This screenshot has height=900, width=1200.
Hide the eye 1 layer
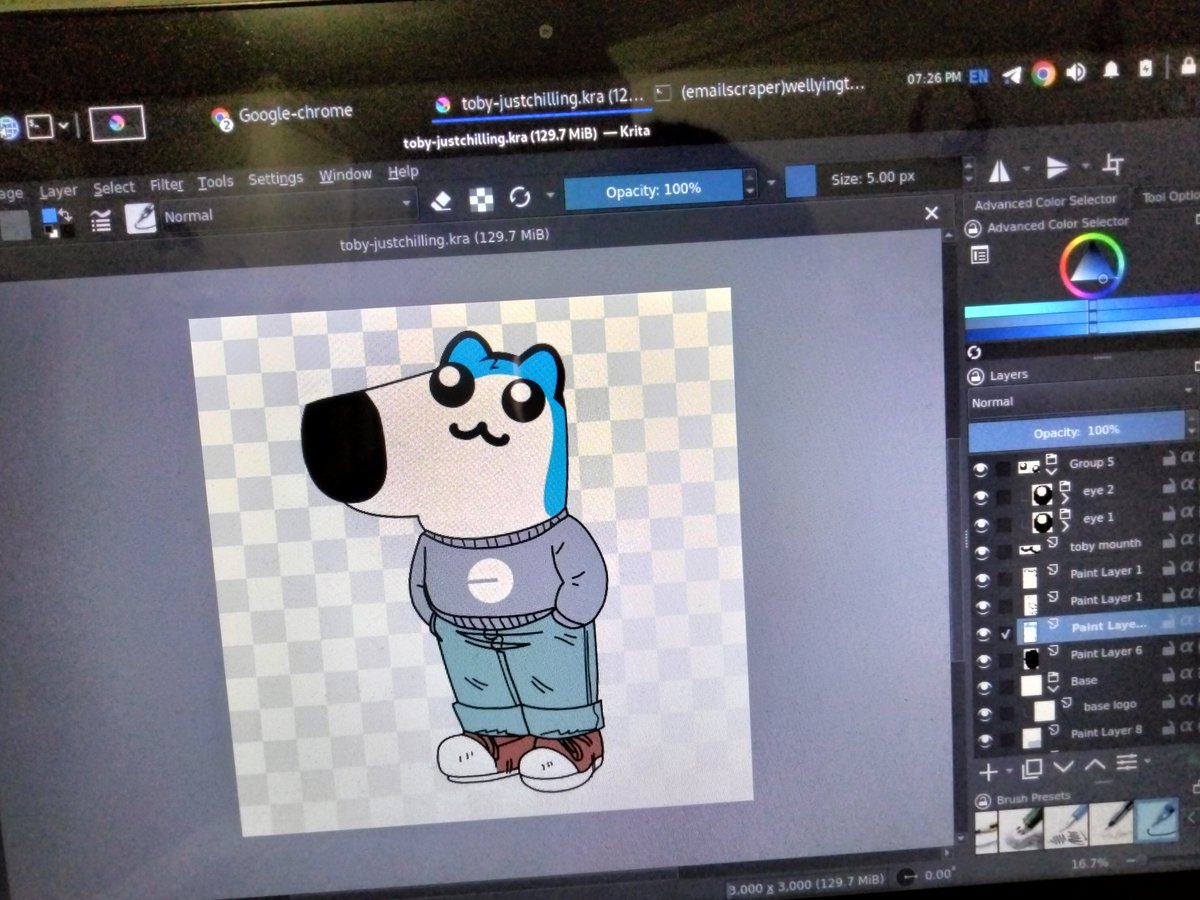[982, 523]
